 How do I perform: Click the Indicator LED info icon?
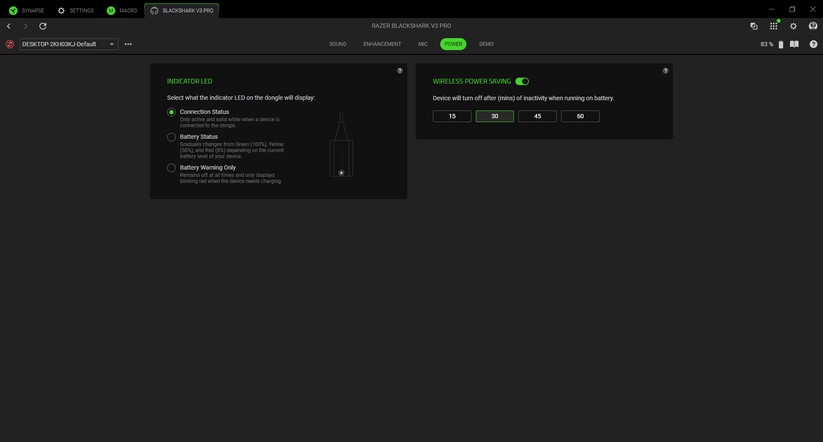pyautogui.click(x=399, y=70)
